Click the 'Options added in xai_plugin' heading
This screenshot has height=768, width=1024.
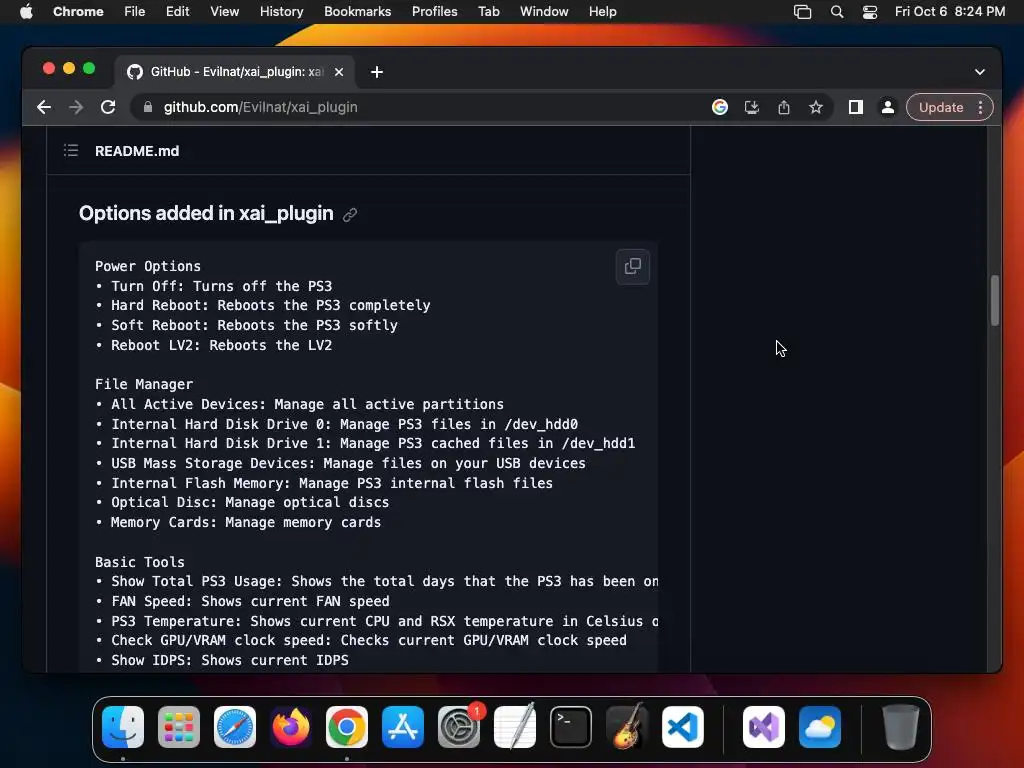pos(206,214)
